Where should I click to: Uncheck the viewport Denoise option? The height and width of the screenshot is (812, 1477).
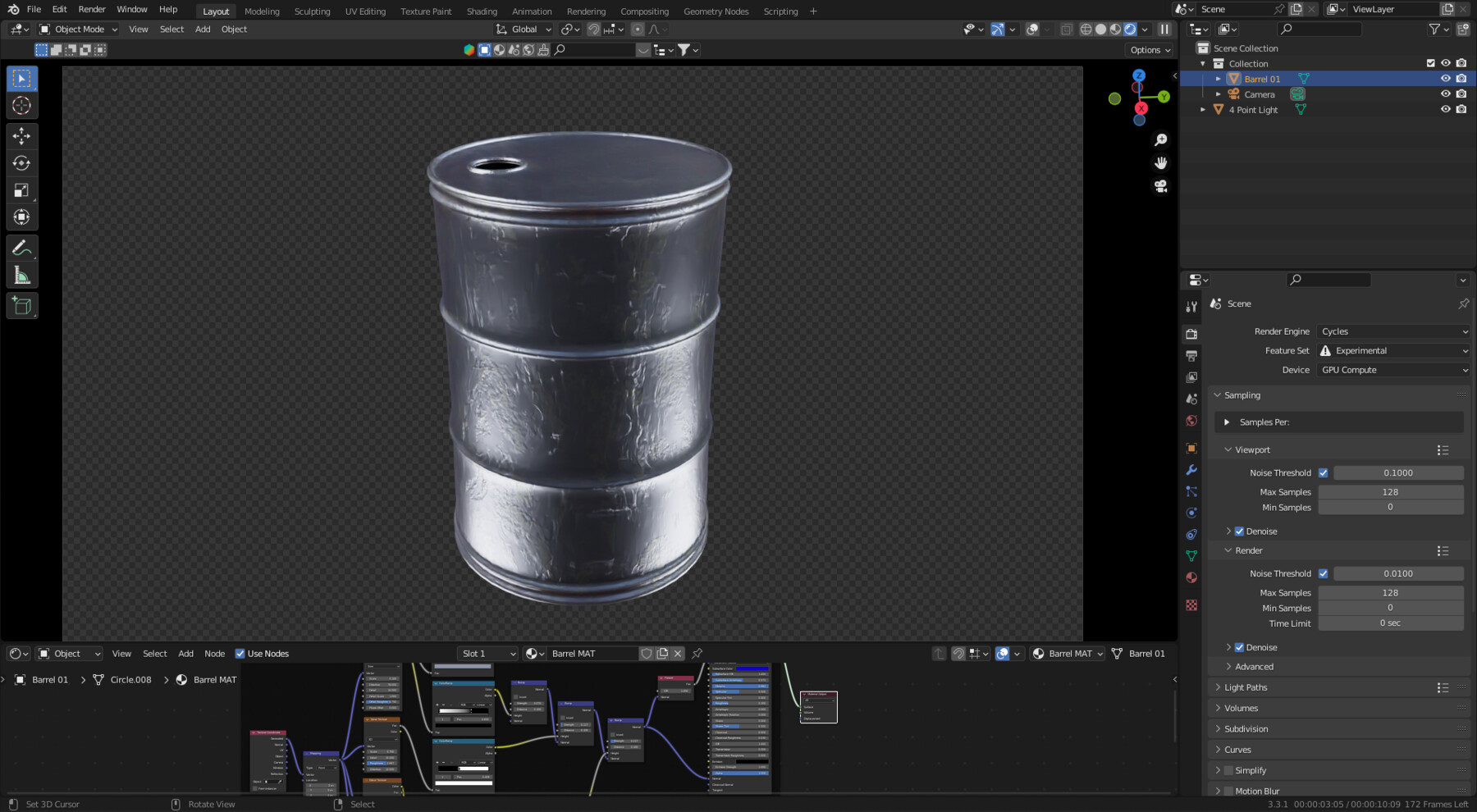pyautogui.click(x=1239, y=531)
